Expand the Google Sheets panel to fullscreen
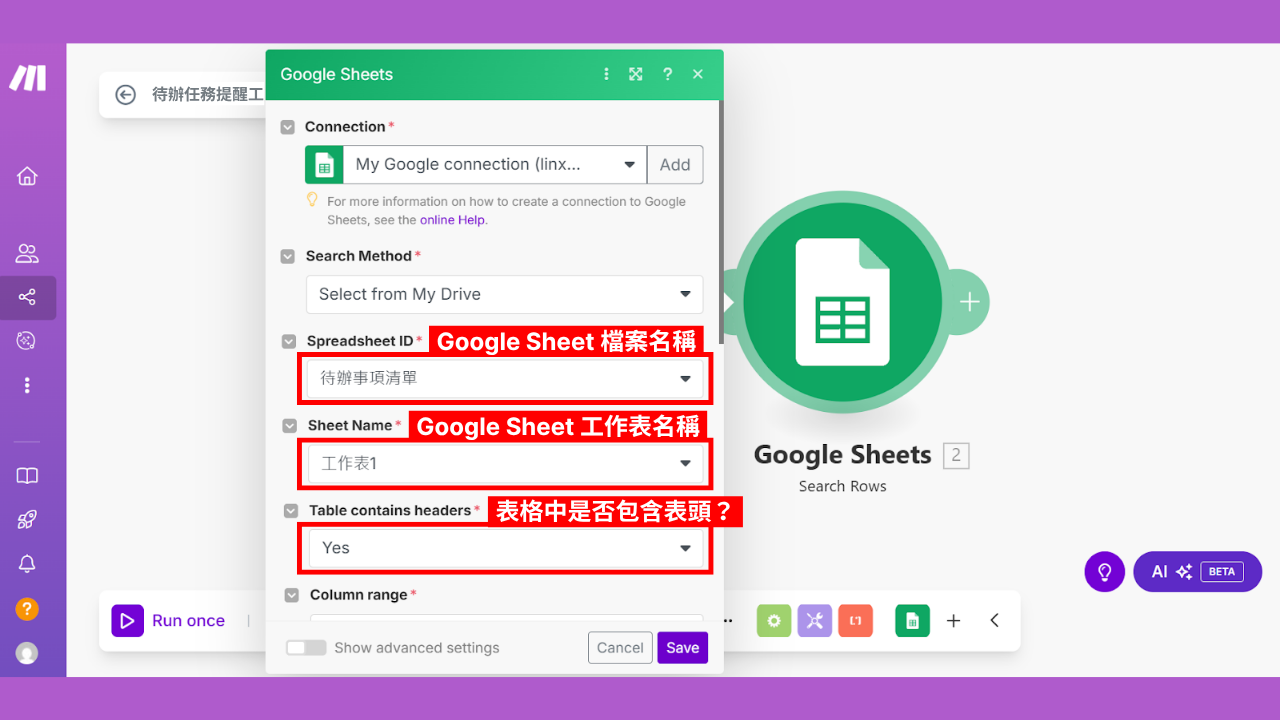The height and width of the screenshot is (720, 1280). (x=635, y=74)
